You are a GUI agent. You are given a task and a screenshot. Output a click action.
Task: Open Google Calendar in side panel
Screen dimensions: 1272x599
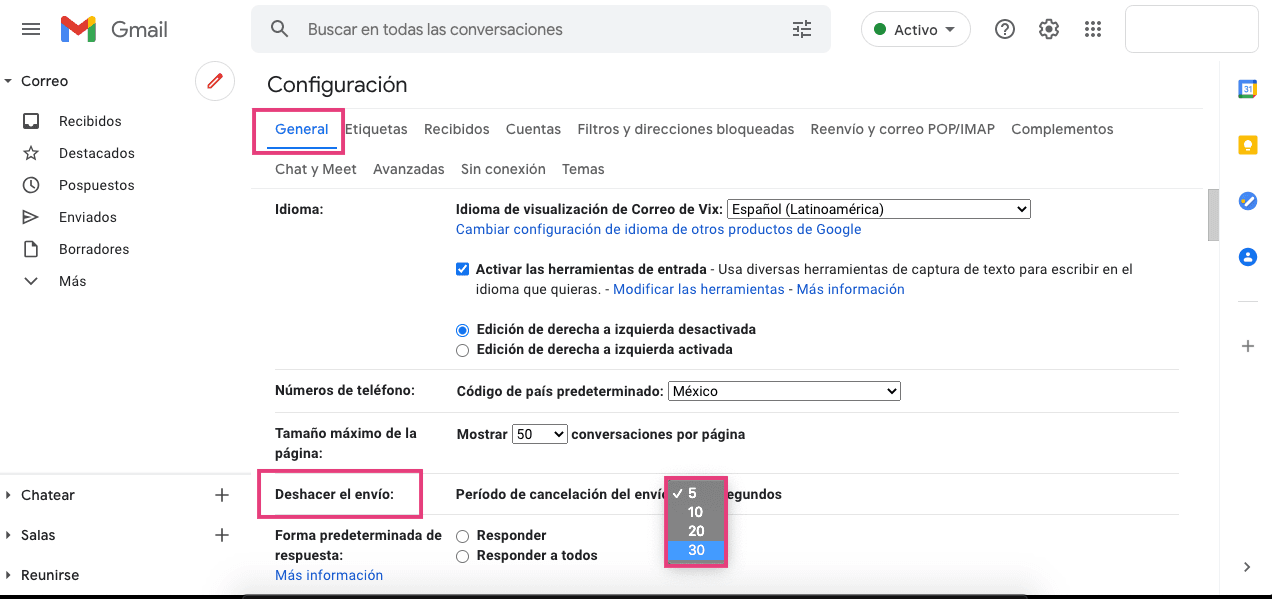pyautogui.click(x=1247, y=89)
